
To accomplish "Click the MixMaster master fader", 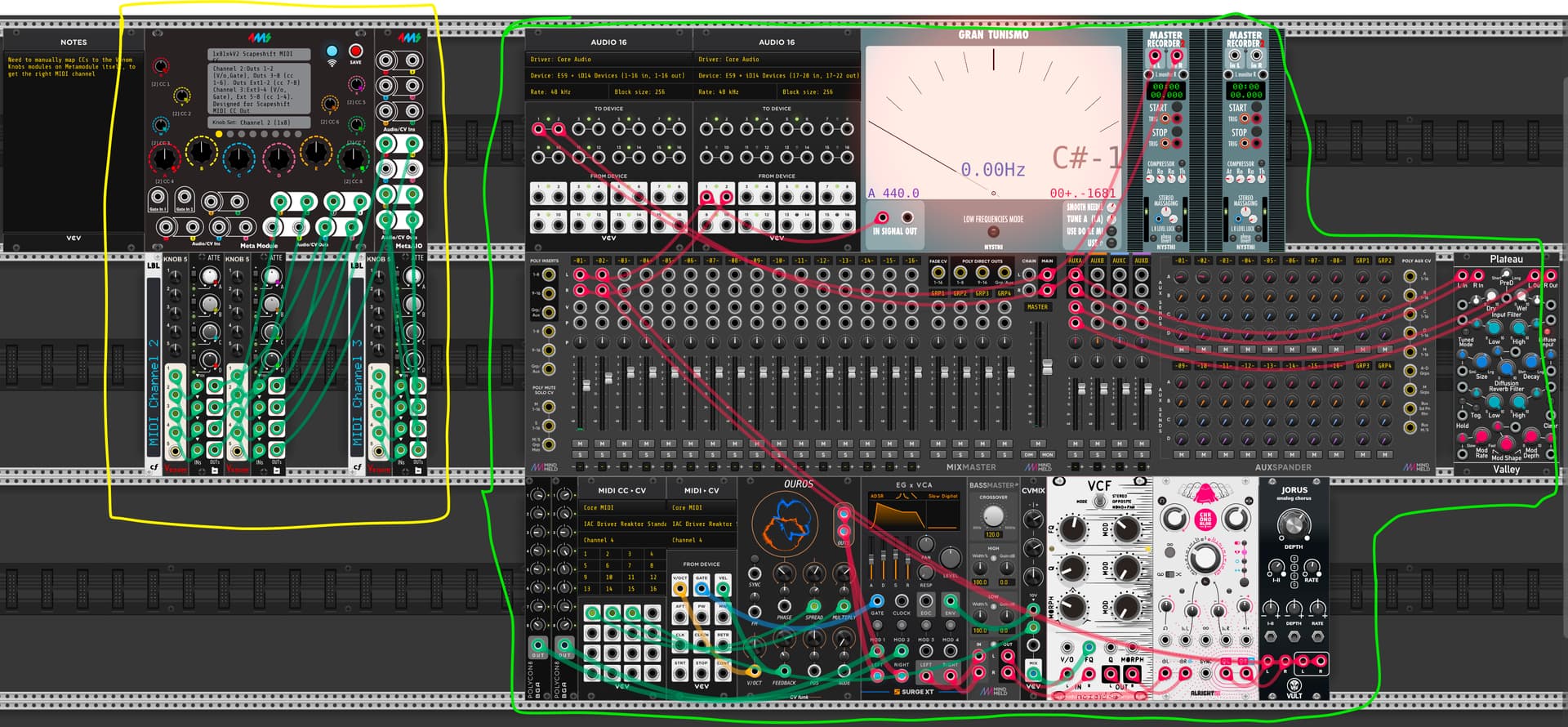I will 1047,368.
